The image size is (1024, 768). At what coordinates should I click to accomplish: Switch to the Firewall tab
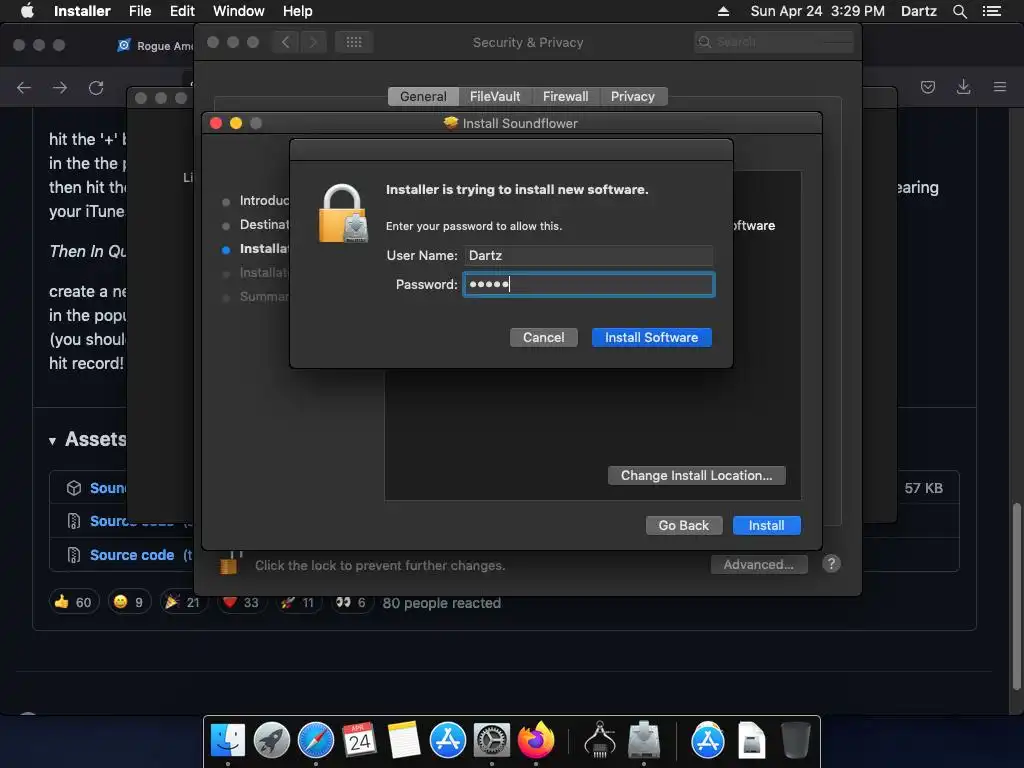click(566, 97)
